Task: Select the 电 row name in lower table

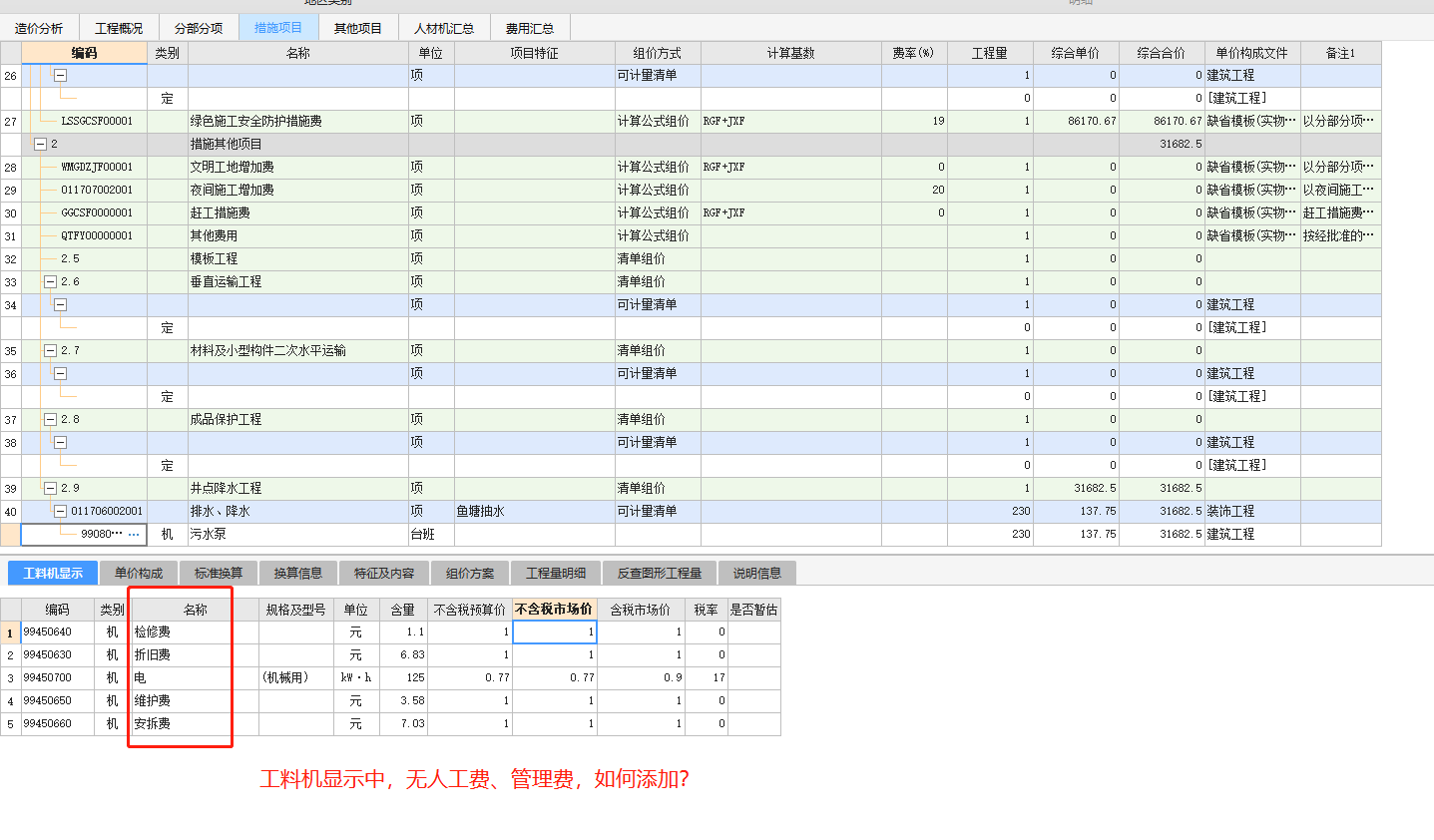Action: pyautogui.click(x=195, y=677)
